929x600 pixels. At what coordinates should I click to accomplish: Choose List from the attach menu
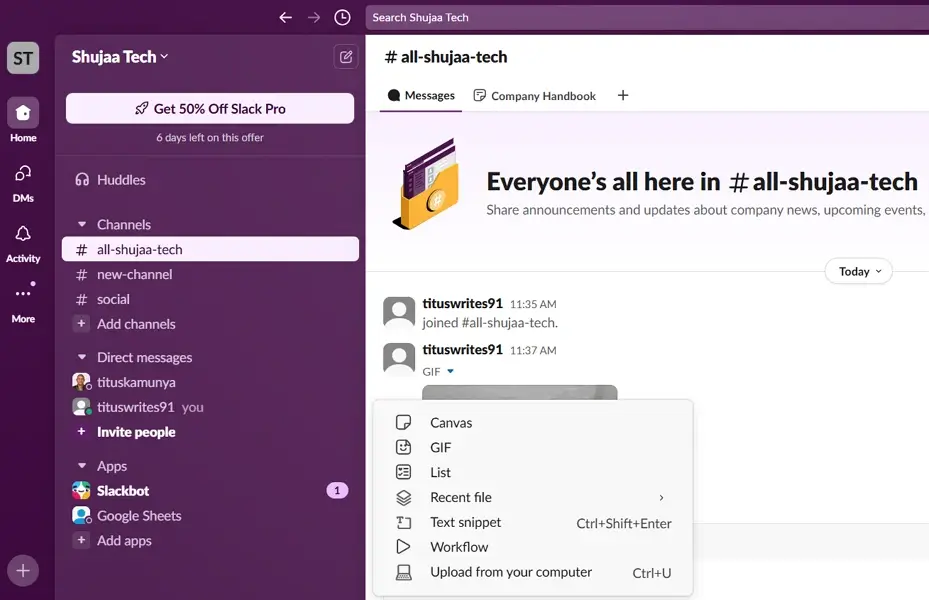pos(533,472)
